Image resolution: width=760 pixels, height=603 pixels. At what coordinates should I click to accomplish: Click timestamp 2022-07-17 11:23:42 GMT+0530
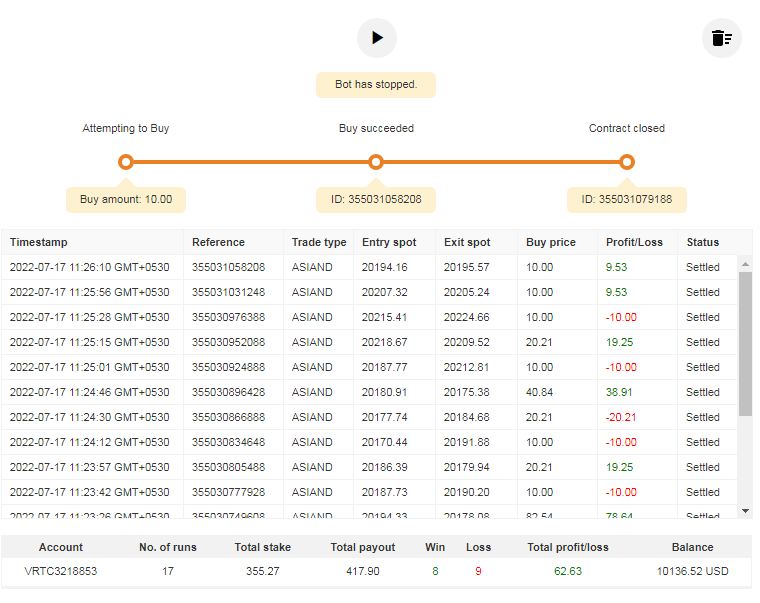click(90, 492)
